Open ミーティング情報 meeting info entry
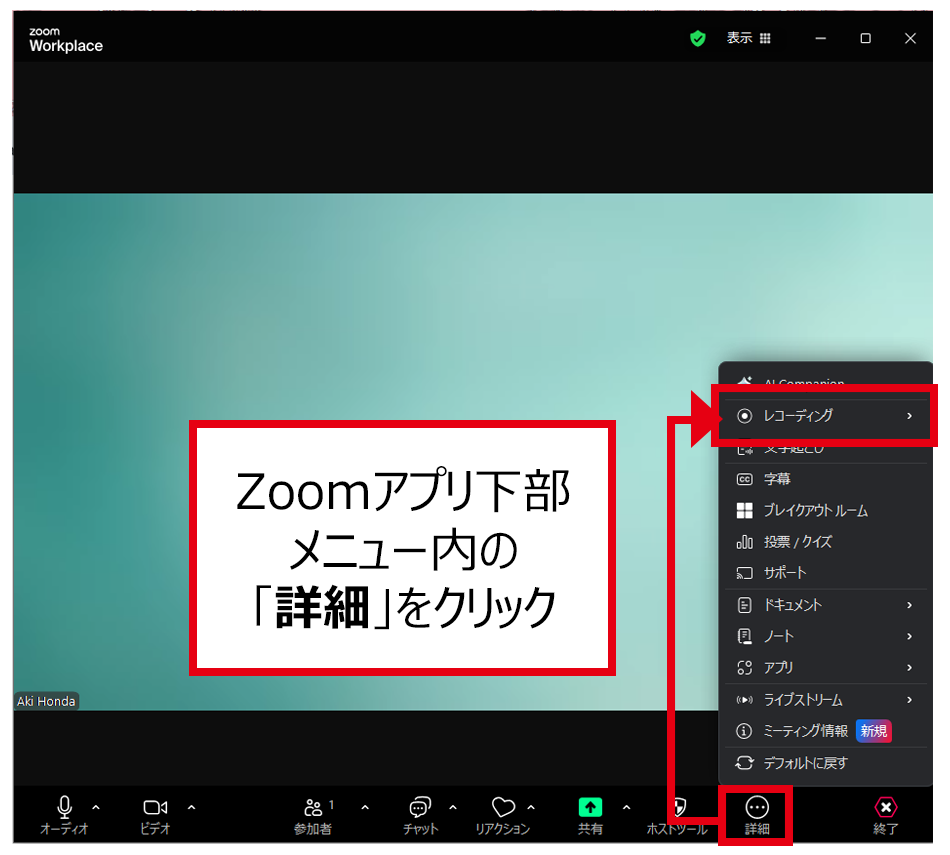The height and width of the screenshot is (855, 950). point(825,731)
